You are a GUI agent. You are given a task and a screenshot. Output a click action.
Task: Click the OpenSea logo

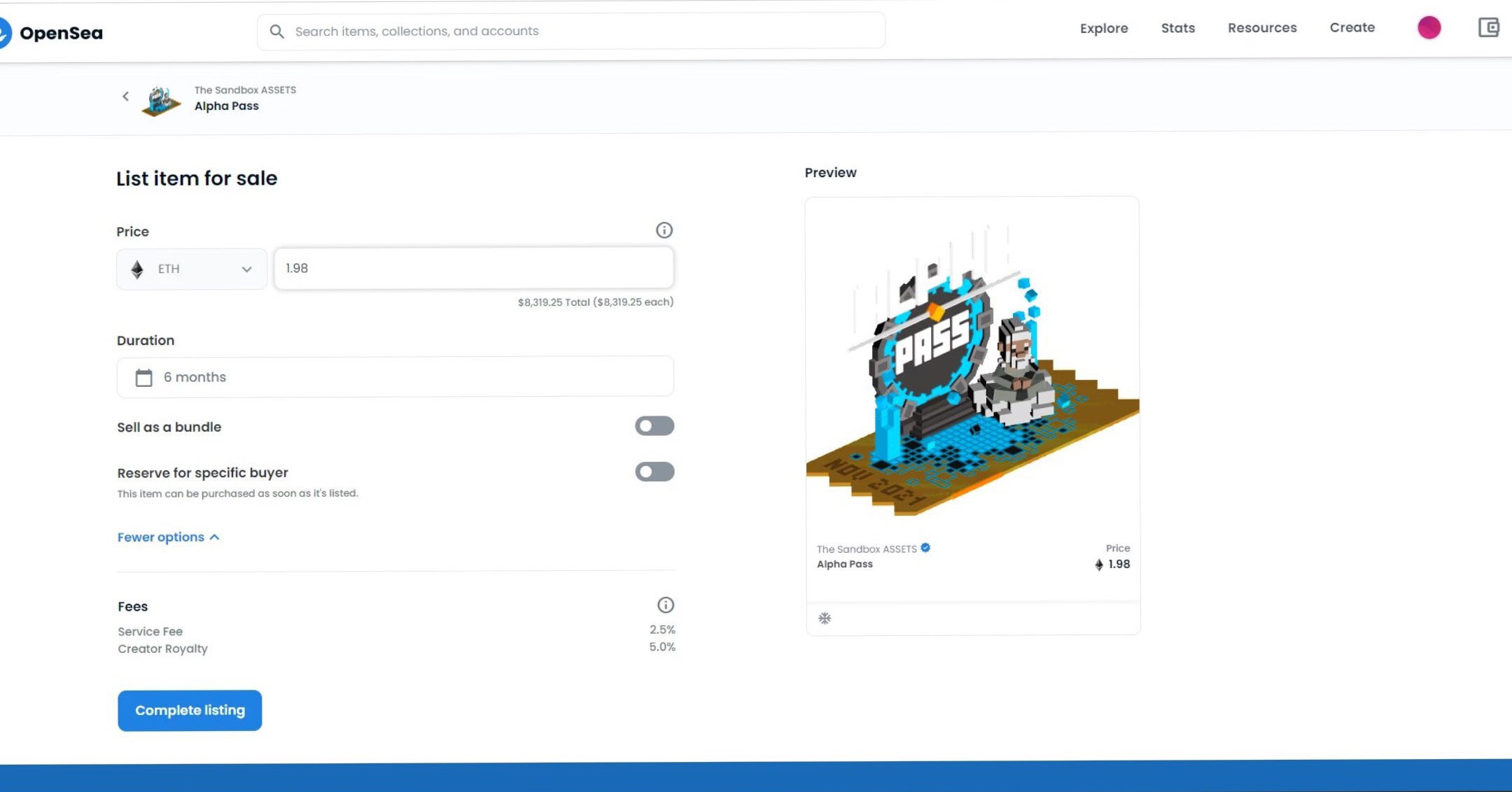point(50,32)
